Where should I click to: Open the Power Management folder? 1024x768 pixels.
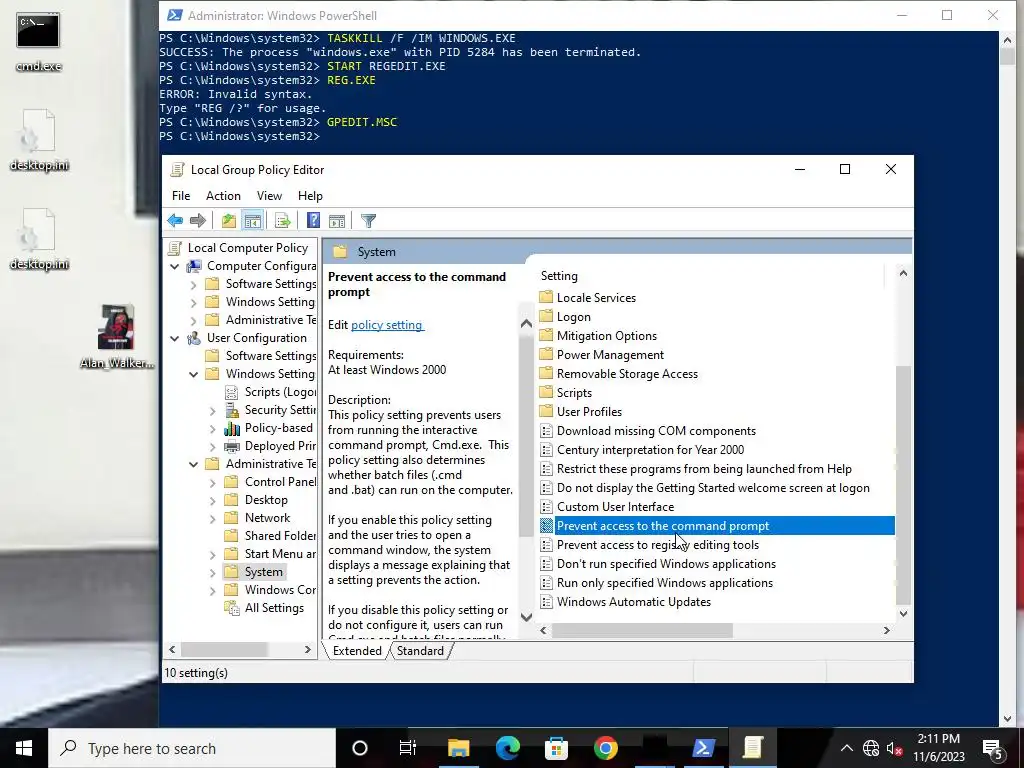[610, 355]
